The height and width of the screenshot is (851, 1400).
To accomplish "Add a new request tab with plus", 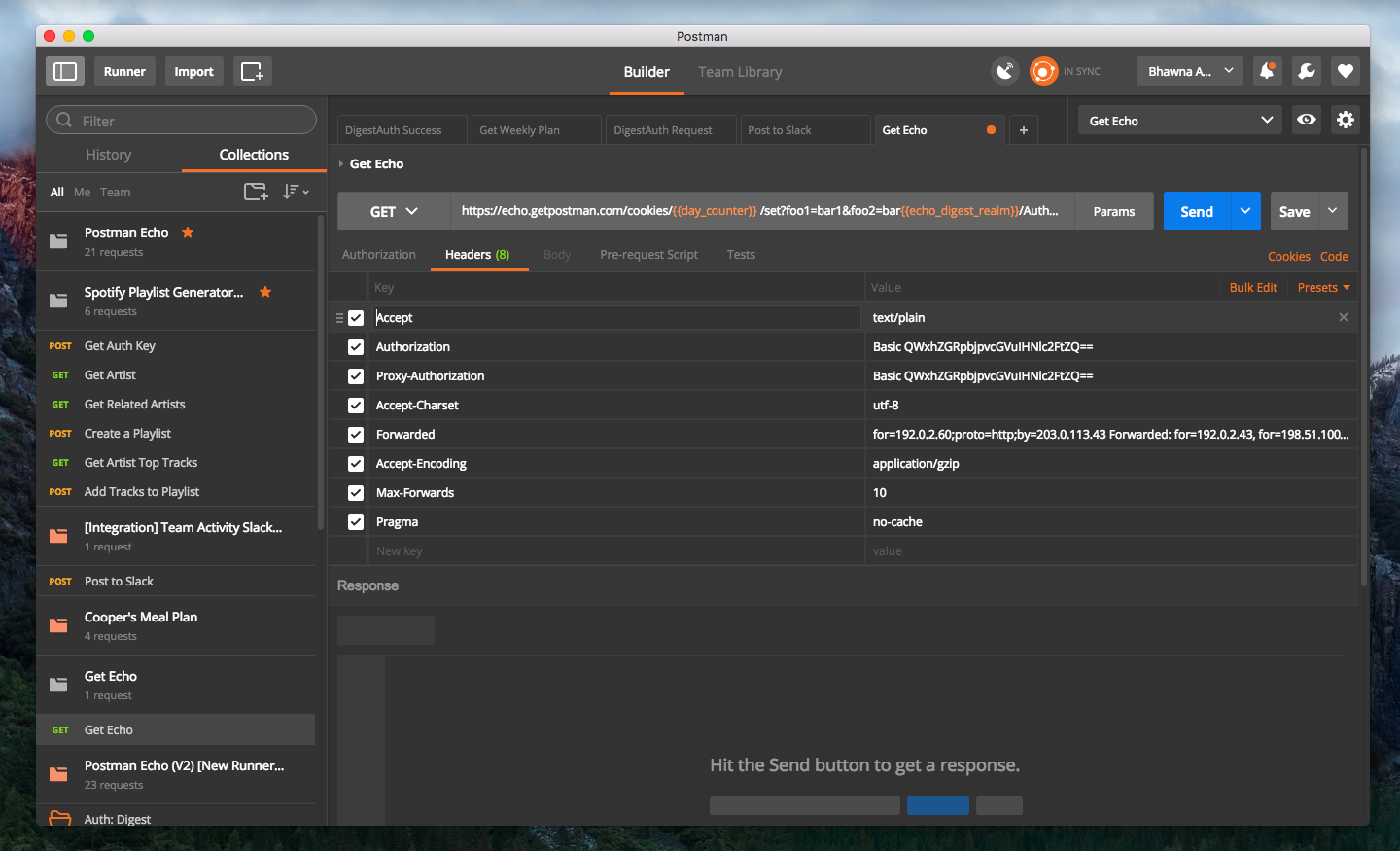I will tap(1024, 129).
